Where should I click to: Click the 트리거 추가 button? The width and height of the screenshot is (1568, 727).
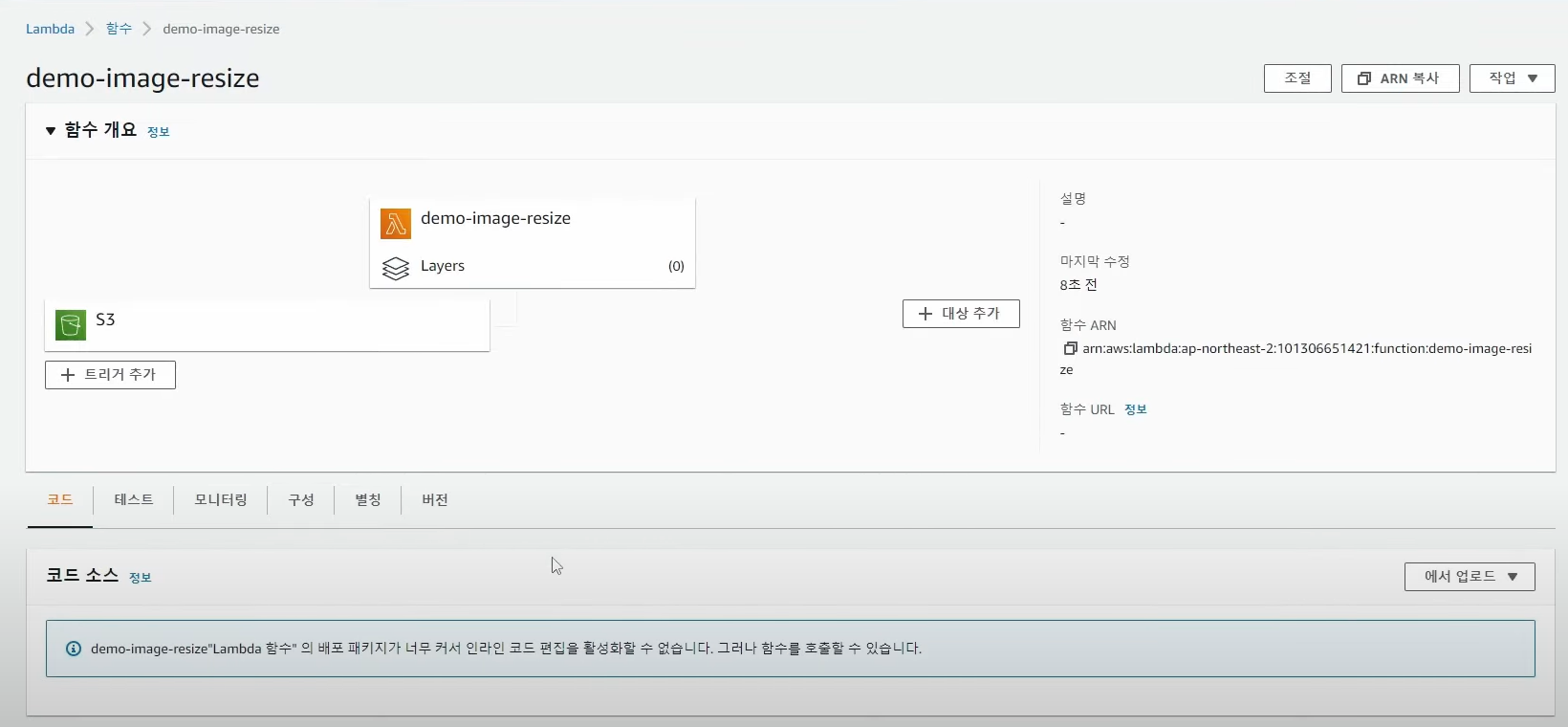click(110, 375)
